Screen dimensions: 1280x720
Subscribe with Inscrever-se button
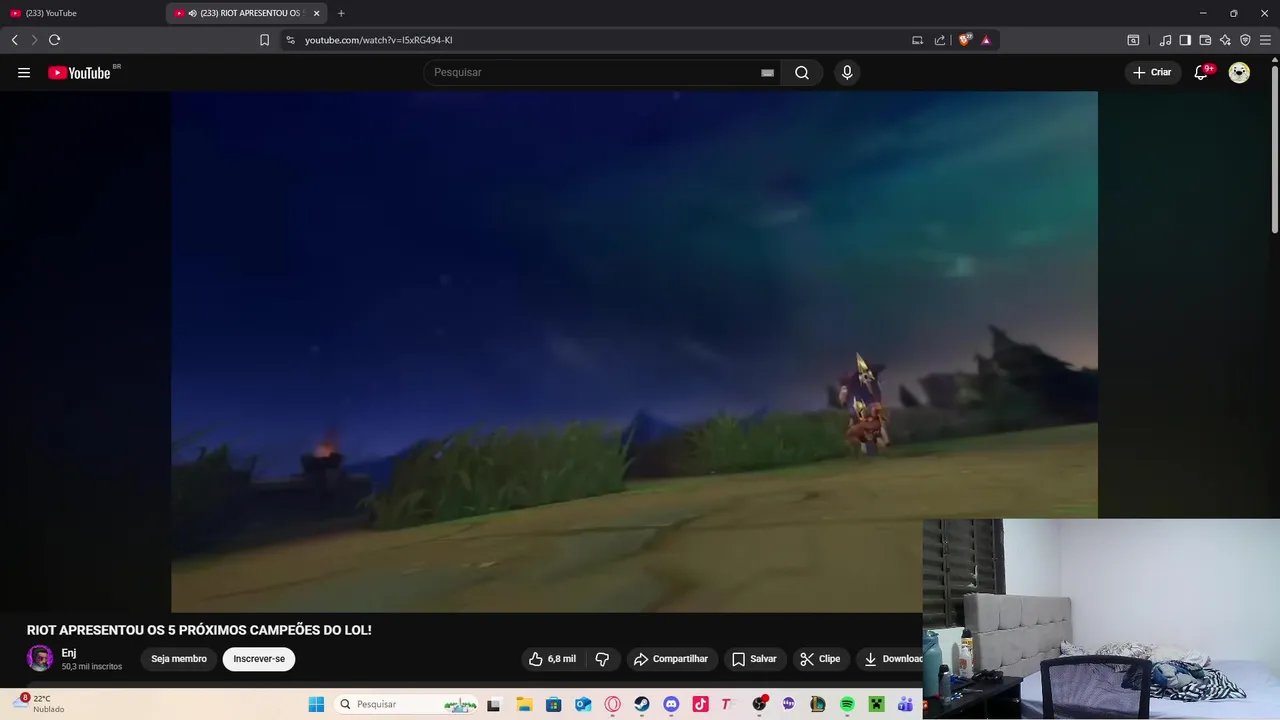point(259,659)
